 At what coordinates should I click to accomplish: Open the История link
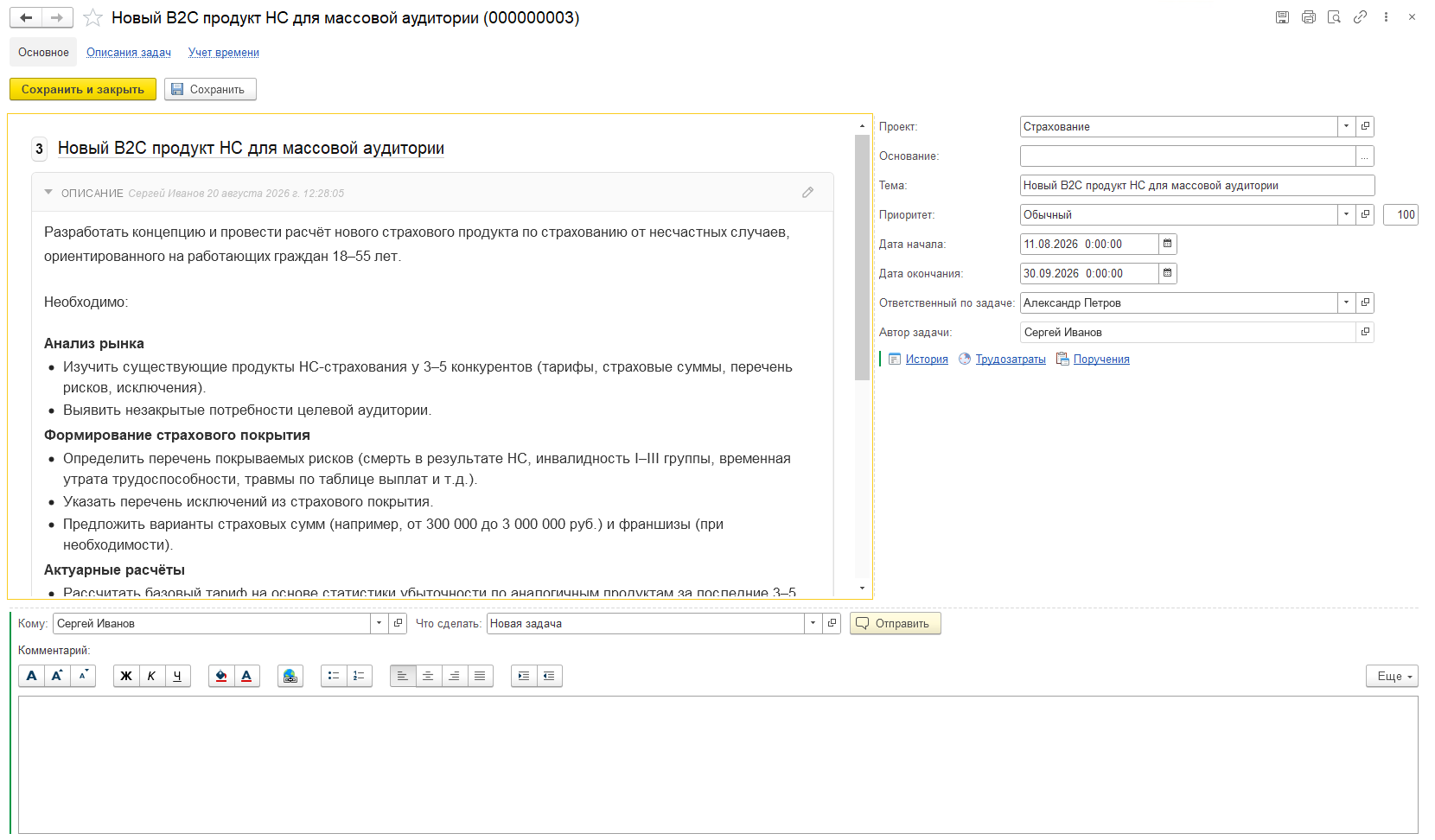pos(927,360)
